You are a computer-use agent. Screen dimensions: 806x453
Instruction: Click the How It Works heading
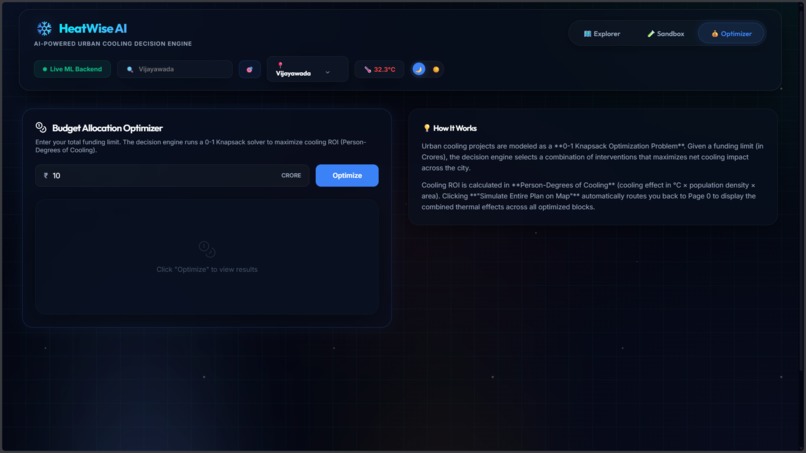[455, 128]
